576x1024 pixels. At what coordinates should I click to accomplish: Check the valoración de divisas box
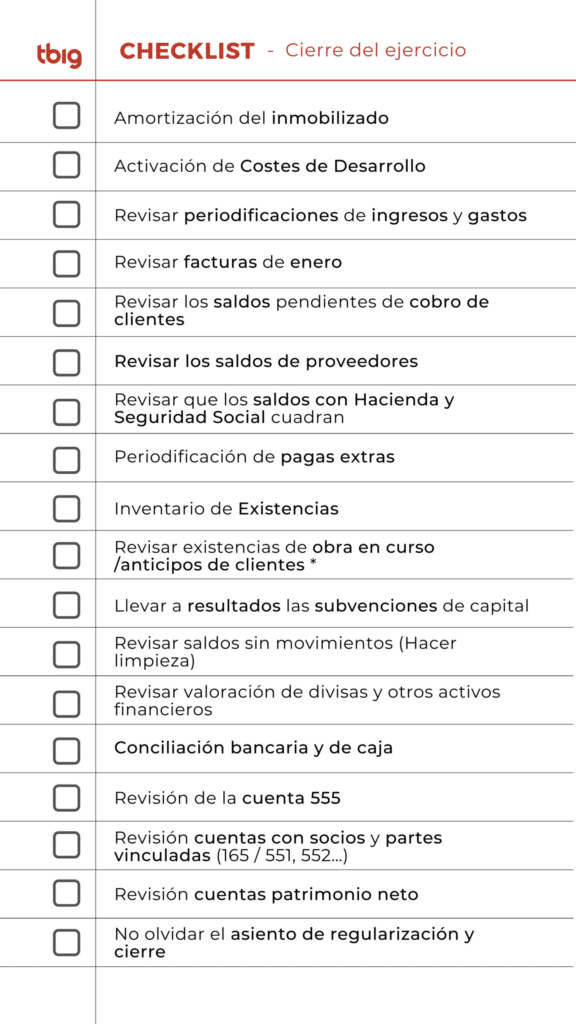[x=67, y=704]
